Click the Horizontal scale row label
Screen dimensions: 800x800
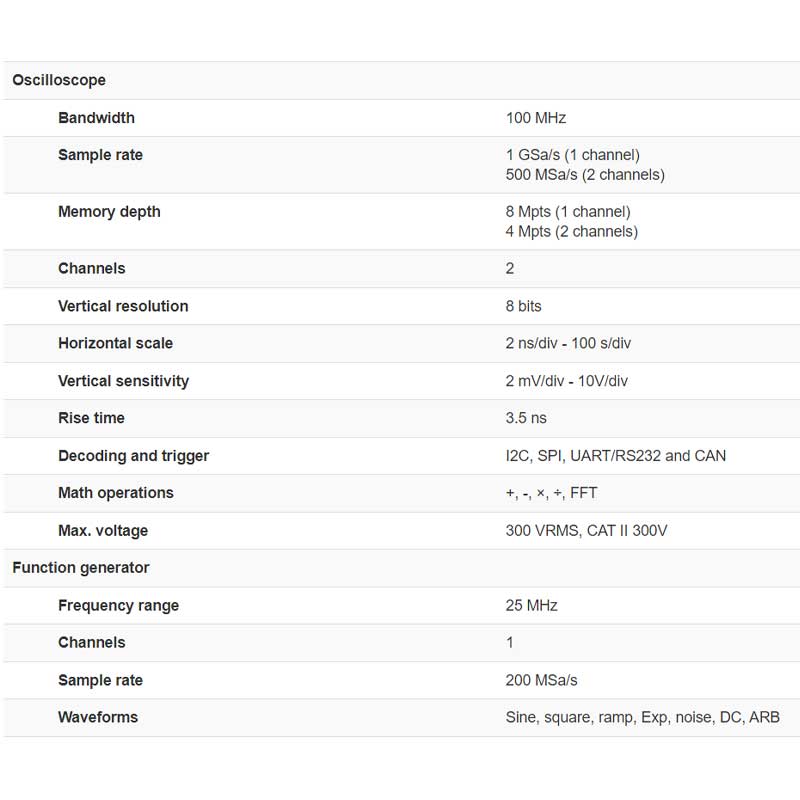click(x=115, y=343)
